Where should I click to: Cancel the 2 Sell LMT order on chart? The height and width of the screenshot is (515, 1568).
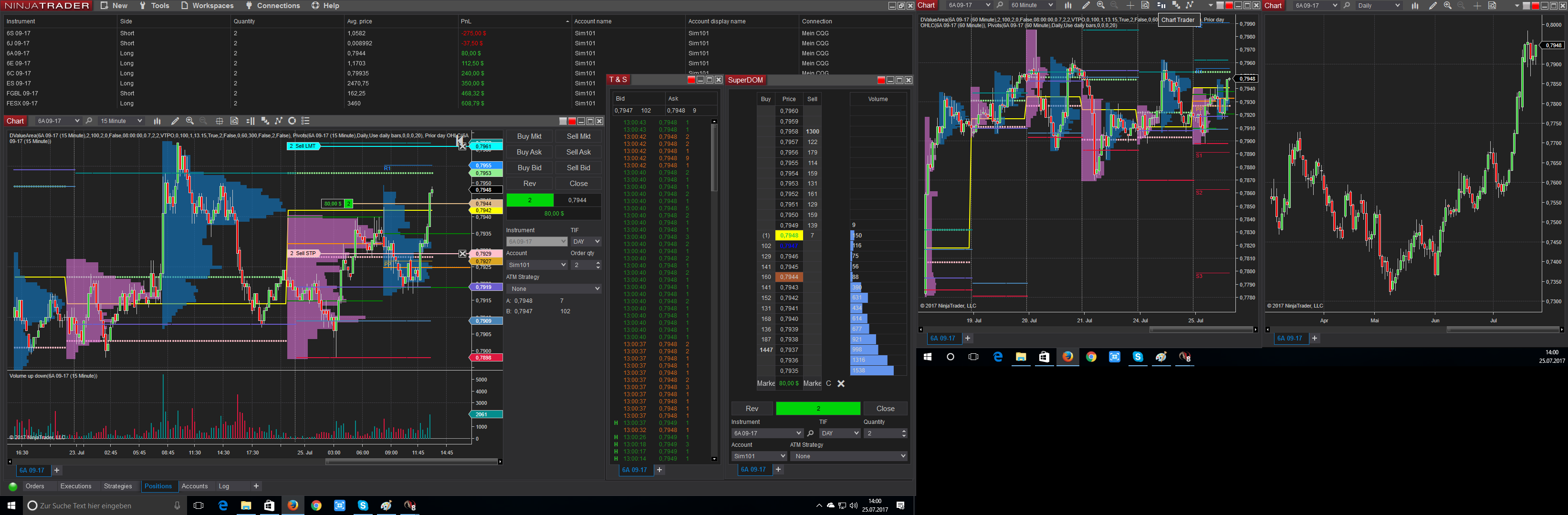[462, 146]
